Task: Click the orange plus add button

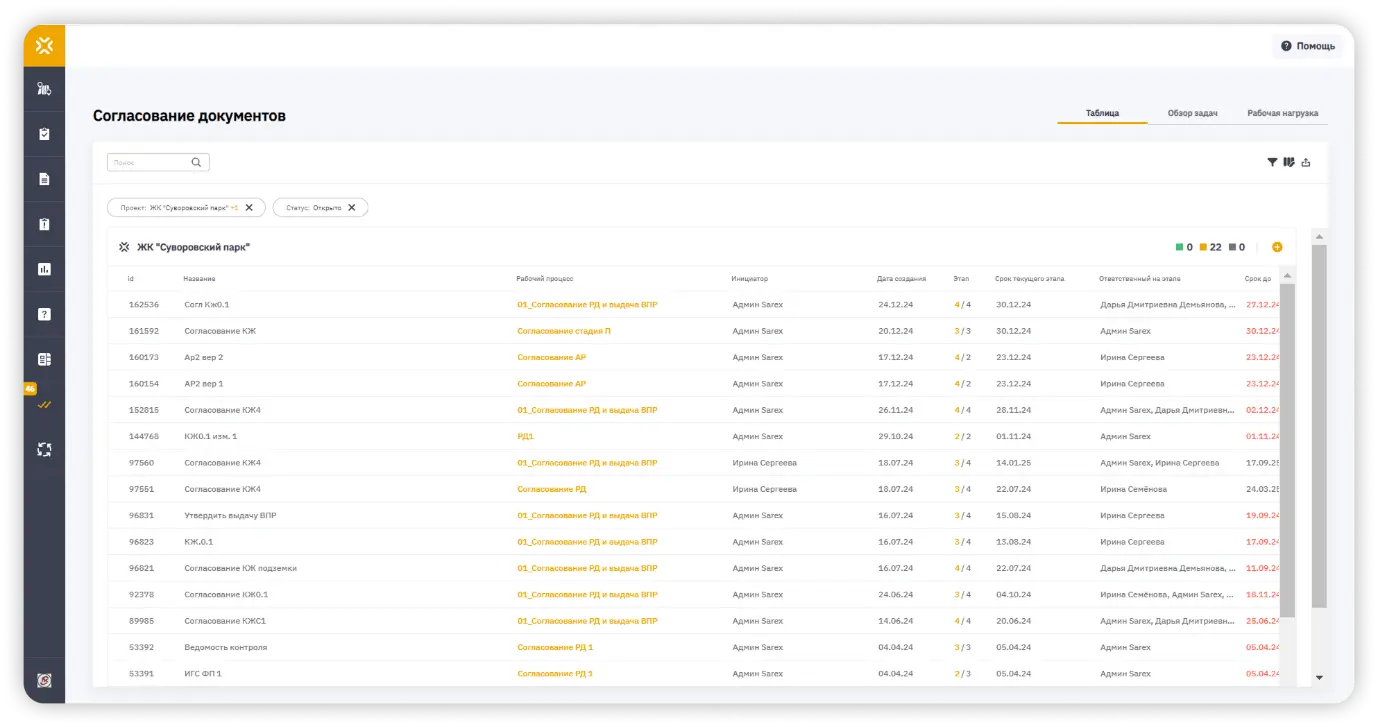Action: click(x=1277, y=247)
